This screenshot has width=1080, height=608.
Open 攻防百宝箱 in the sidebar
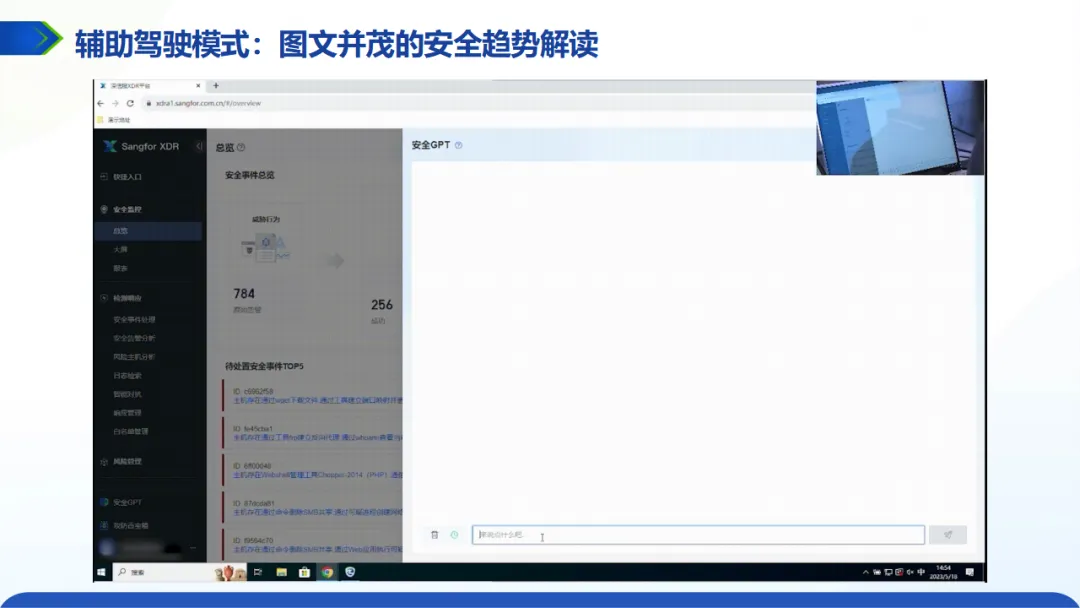click(131, 525)
